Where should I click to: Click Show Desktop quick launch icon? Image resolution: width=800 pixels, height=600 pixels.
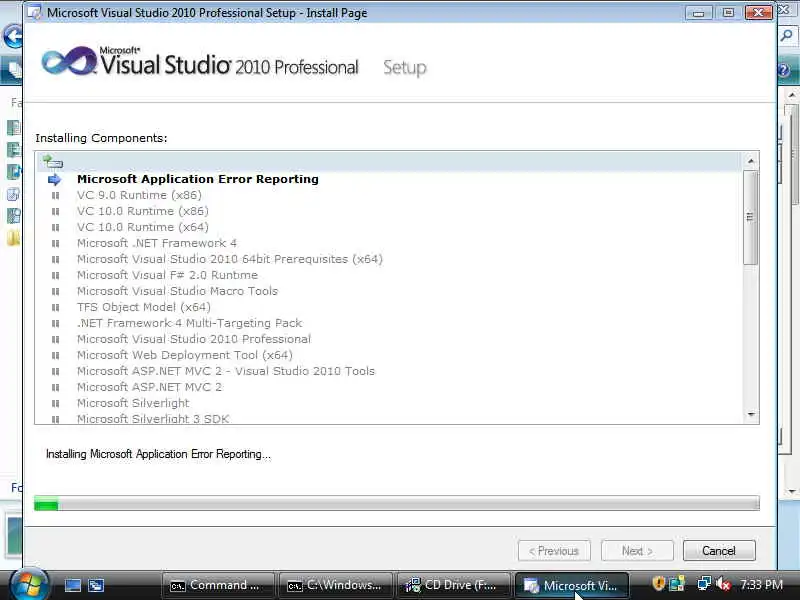pos(72,585)
